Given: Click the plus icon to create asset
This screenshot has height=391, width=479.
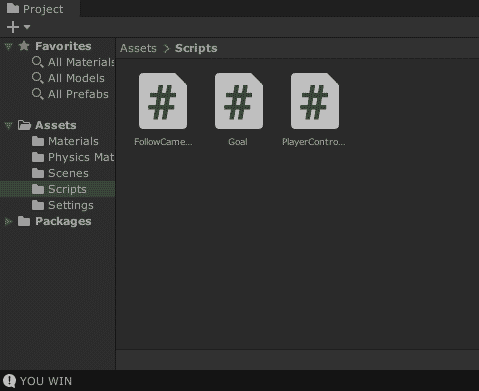Looking at the screenshot, I should pyautogui.click(x=13, y=27).
